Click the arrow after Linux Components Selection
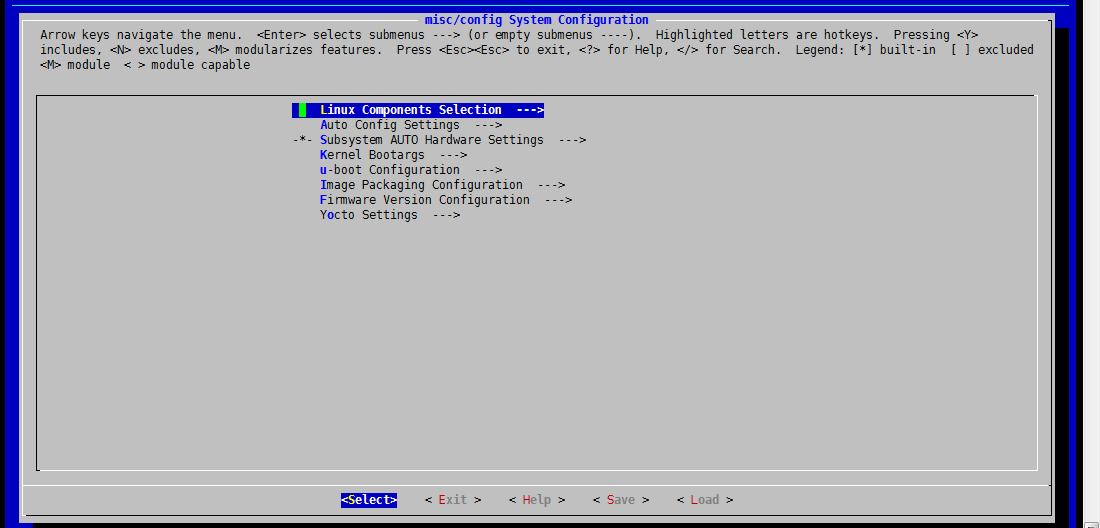Image resolution: width=1100 pixels, height=528 pixels. [x=530, y=110]
